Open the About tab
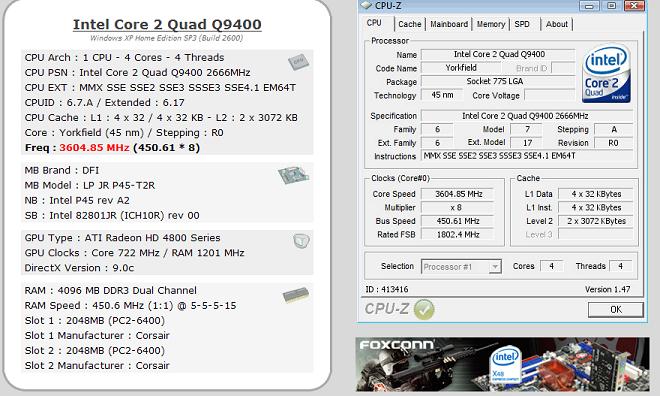 556,24
